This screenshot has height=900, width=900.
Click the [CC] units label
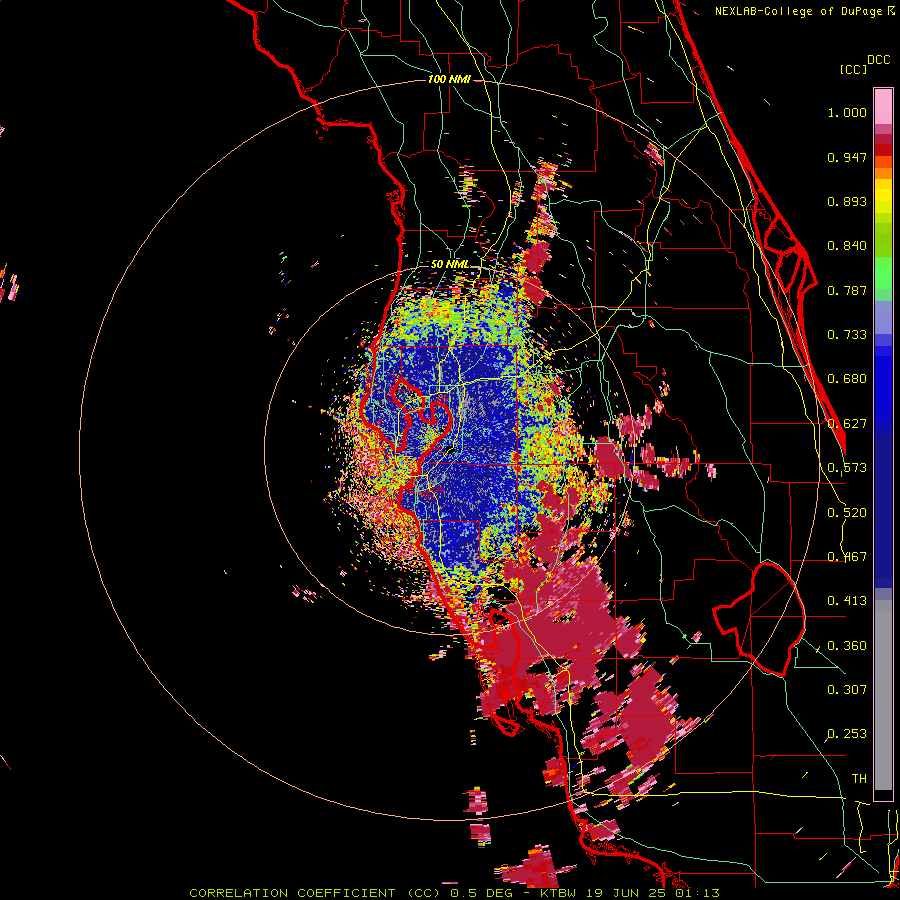coord(854,69)
